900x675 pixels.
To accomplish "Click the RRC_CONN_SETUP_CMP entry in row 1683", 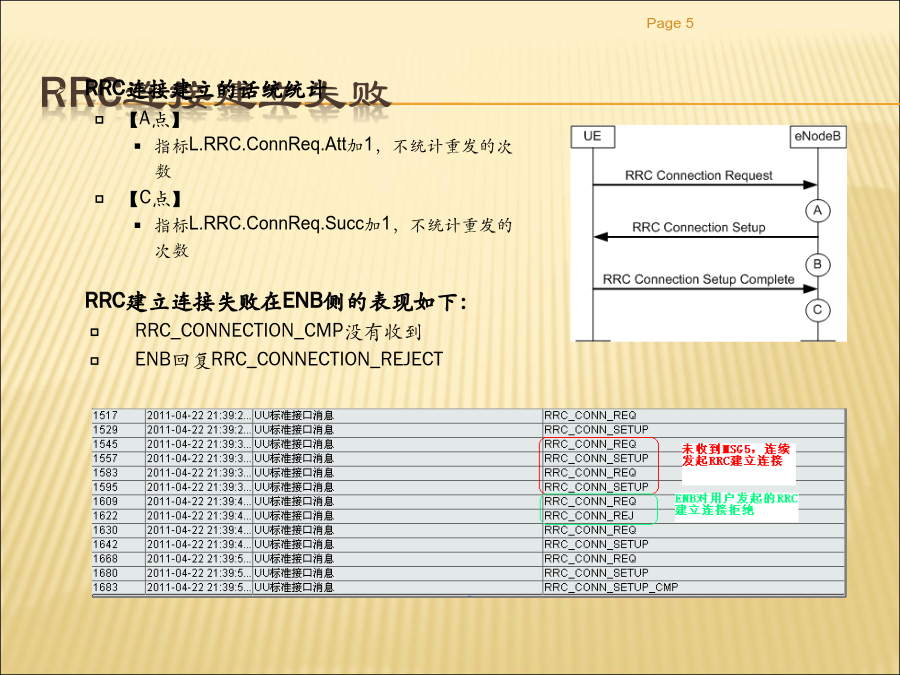I will click(x=611, y=588).
